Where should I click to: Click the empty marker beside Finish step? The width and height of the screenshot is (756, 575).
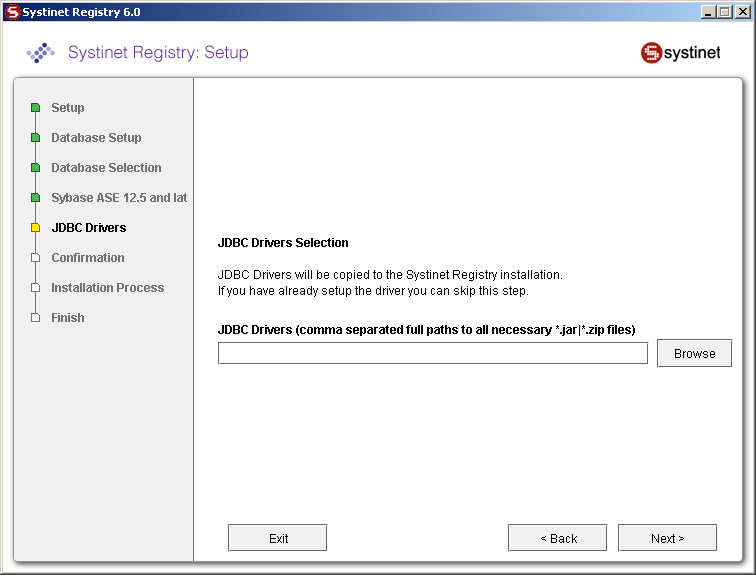click(35, 318)
